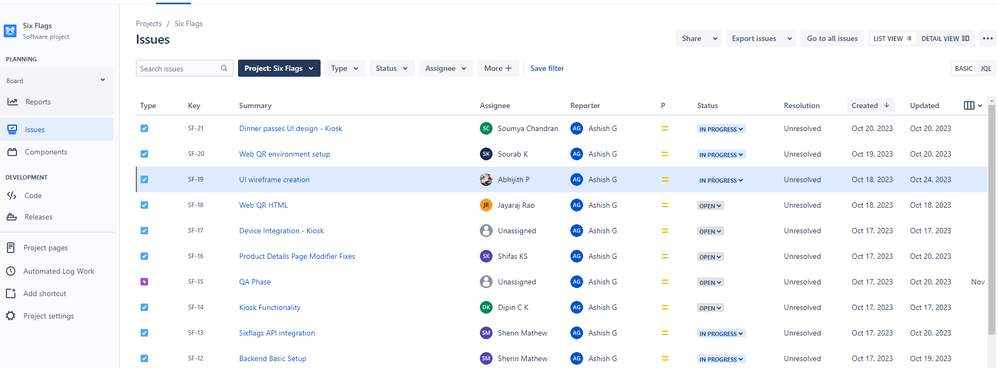
Task: Open Project pages in sidebar
Action: pyautogui.click(x=46, y=248)
